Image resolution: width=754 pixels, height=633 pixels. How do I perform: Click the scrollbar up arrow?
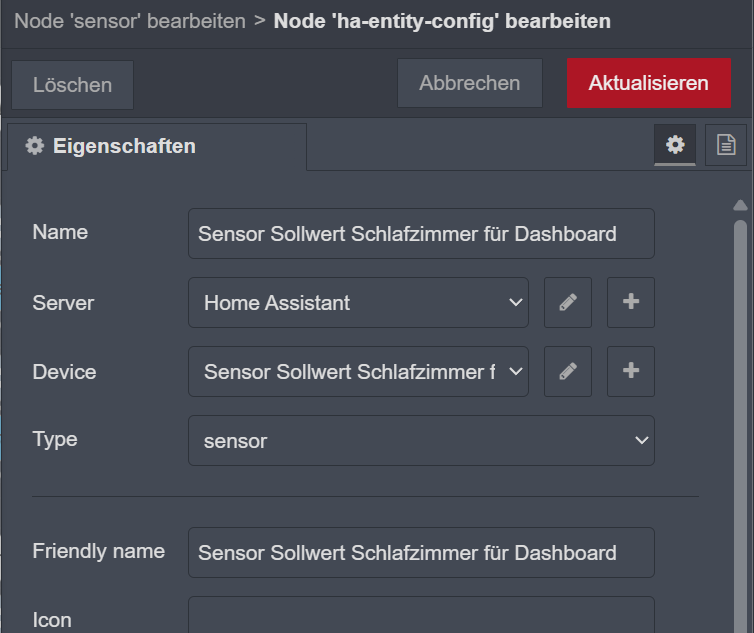740,206
